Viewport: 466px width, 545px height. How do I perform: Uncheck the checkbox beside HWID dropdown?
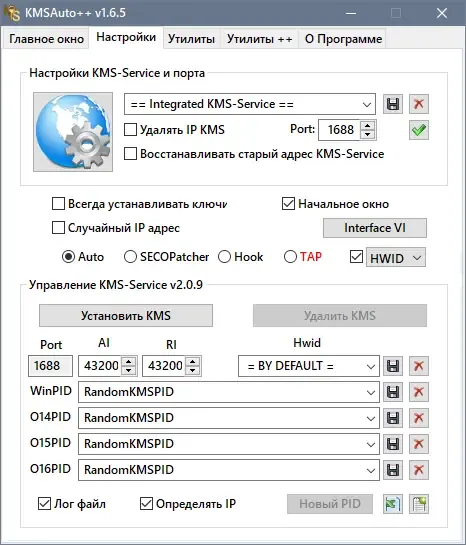[x=356, y=257]
